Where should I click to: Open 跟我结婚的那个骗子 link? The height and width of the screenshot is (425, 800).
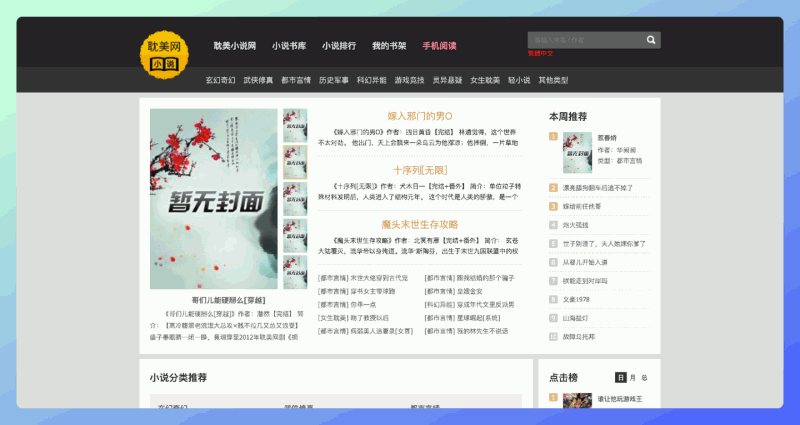(485, 278)
